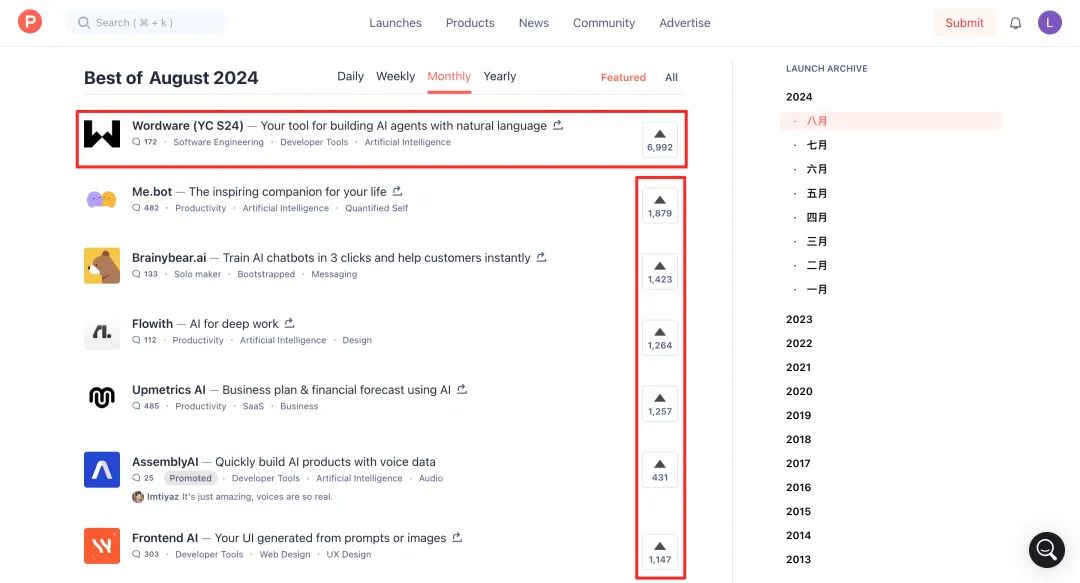Select the Monthly tab

[x=449, y=76]
